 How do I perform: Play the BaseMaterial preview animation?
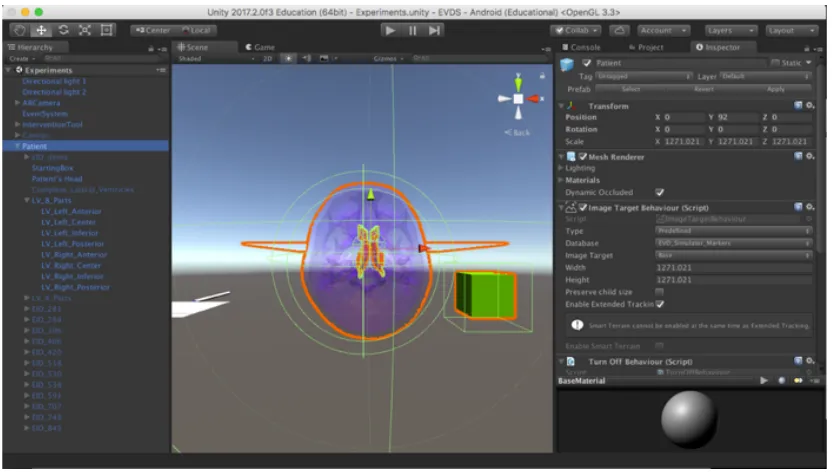click(x=764, y=380)
